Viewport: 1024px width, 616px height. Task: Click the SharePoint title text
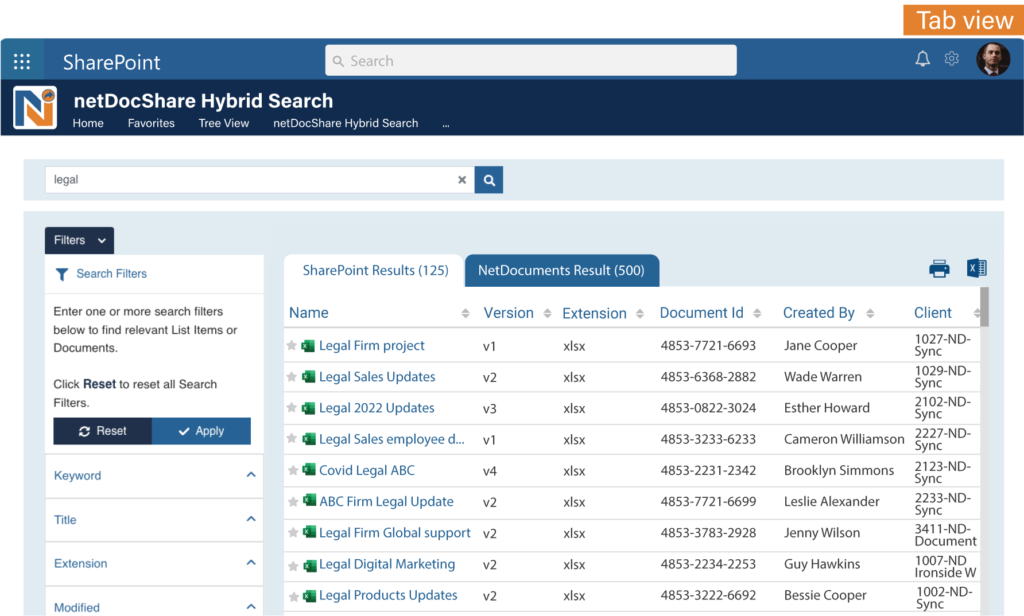click(x=112, y=62)
